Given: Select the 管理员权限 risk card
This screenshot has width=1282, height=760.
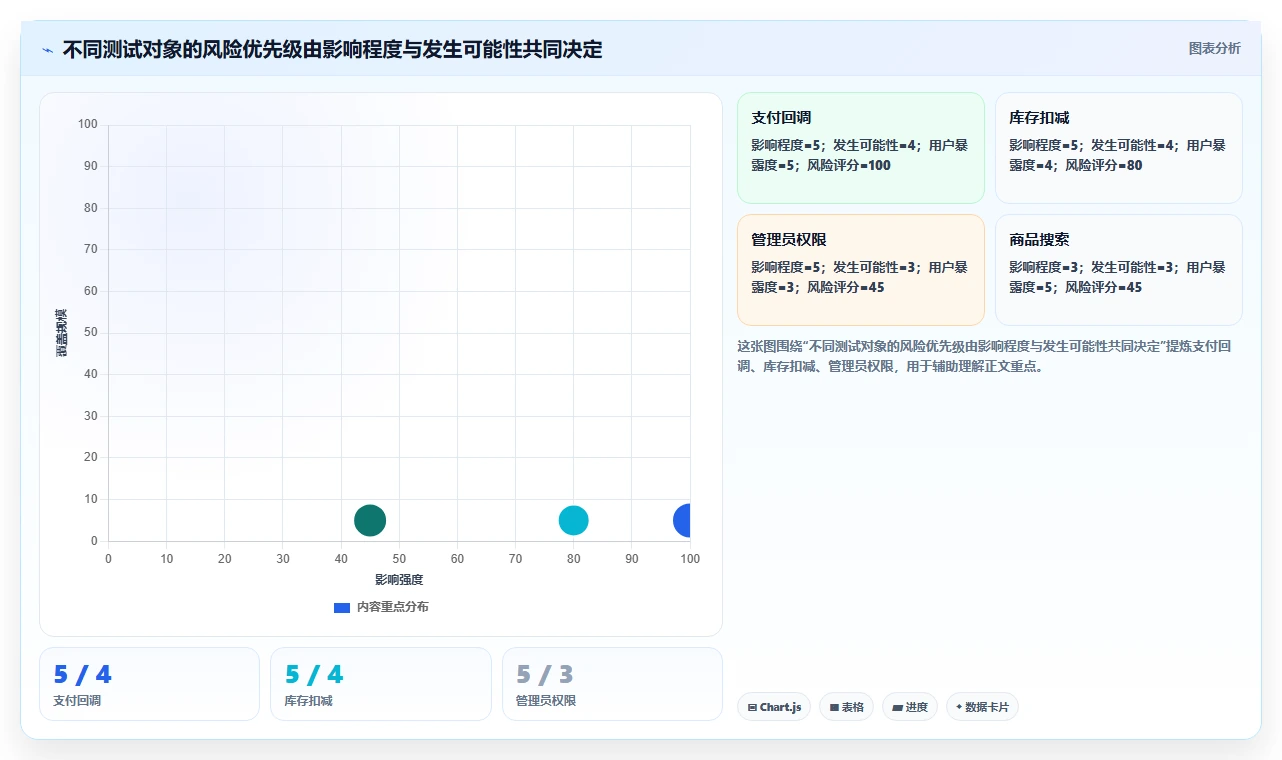Looking at the screenshot, I should 861,270.
